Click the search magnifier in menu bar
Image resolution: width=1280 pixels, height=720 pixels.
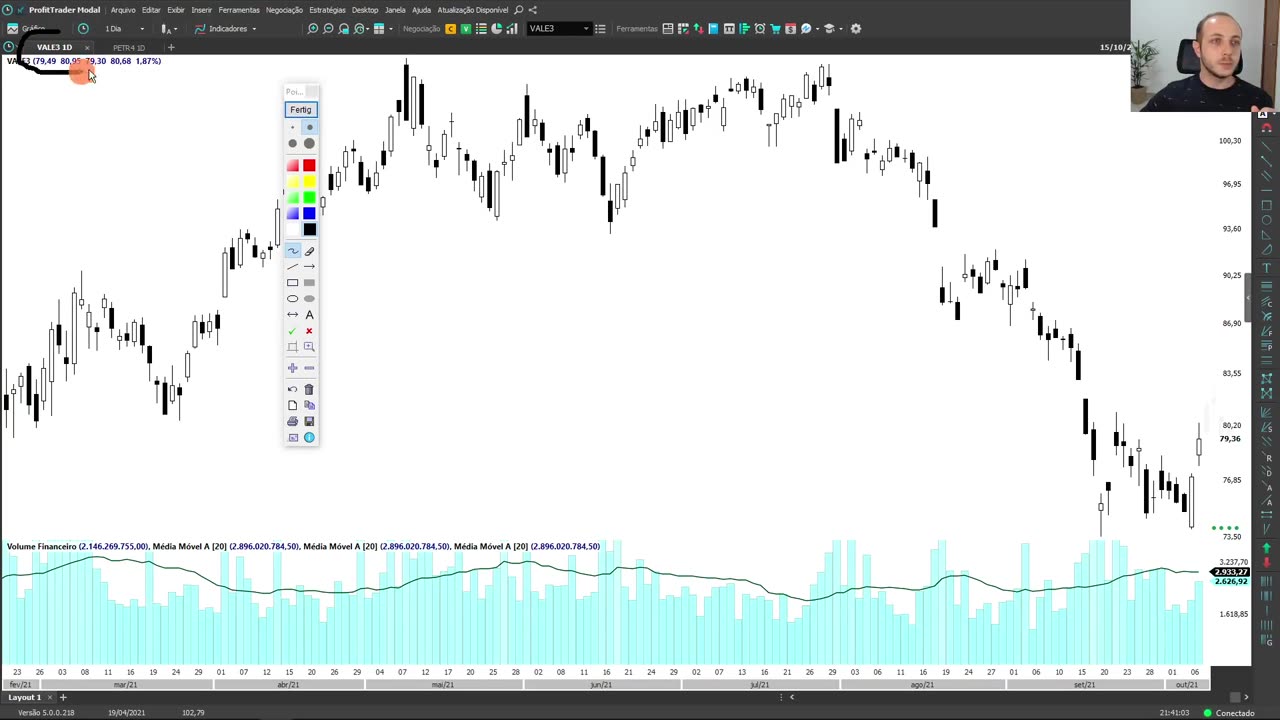(518, 10)
